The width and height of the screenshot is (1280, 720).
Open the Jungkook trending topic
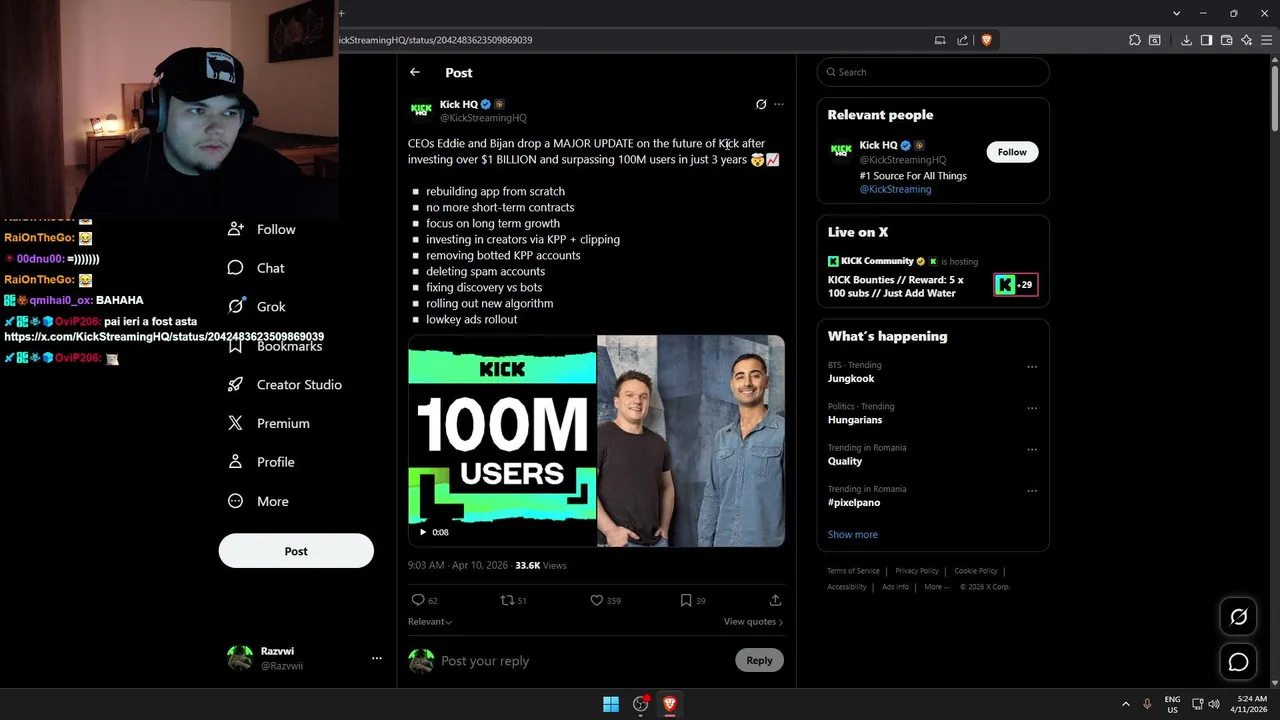tap(851, 379)
